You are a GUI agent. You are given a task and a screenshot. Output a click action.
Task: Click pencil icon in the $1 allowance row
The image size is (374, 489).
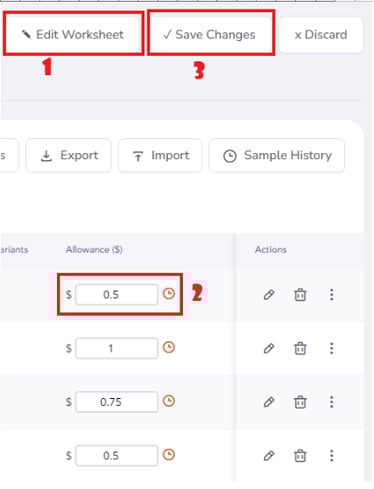269,348
